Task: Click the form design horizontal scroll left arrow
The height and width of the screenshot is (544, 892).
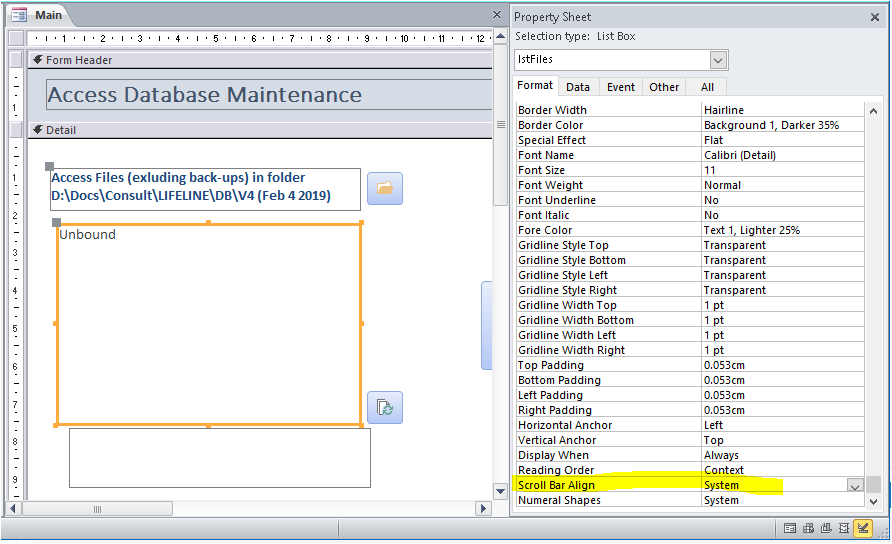Action: coord(14,508)
